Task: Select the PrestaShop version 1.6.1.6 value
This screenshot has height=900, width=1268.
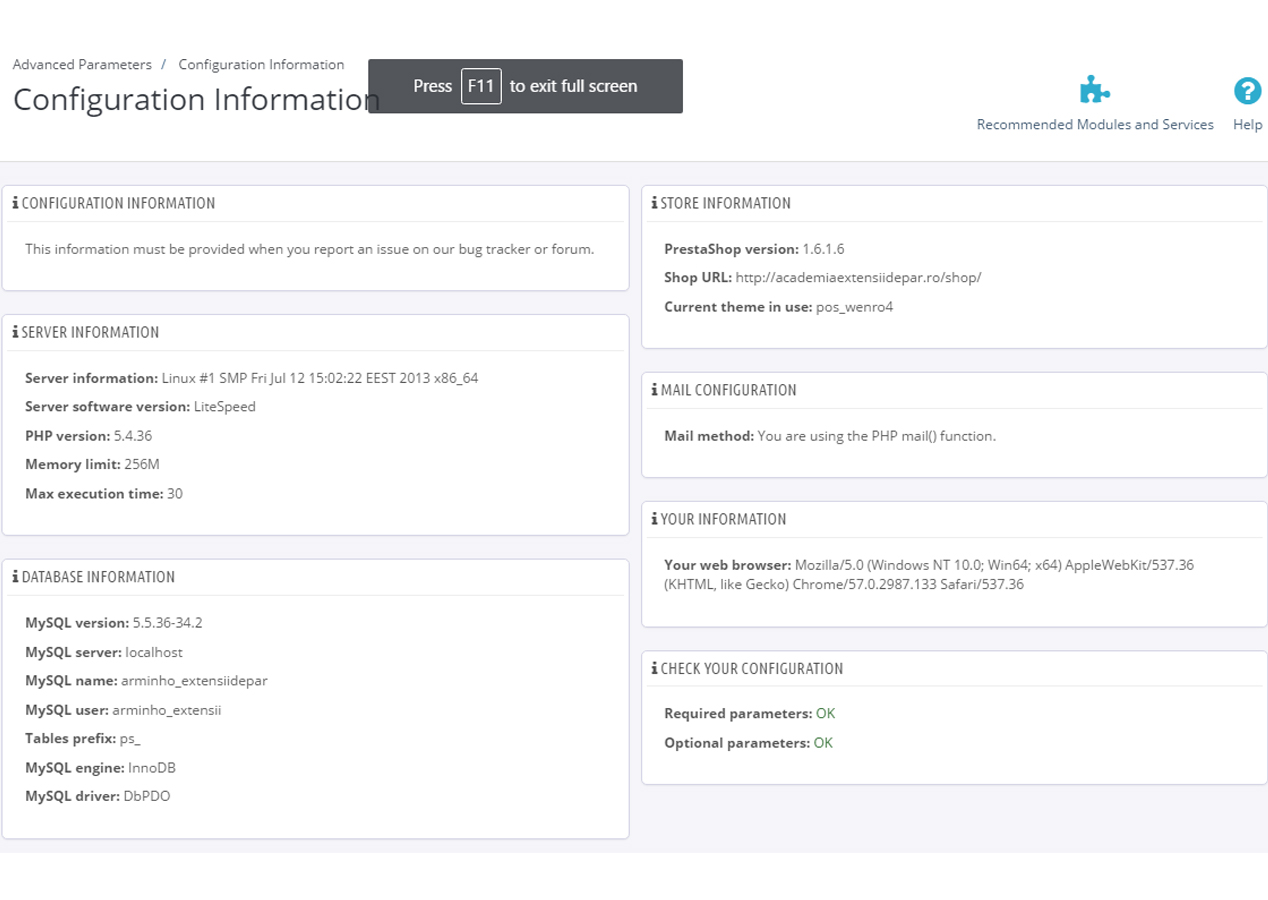Action: (x=823, y=249)
